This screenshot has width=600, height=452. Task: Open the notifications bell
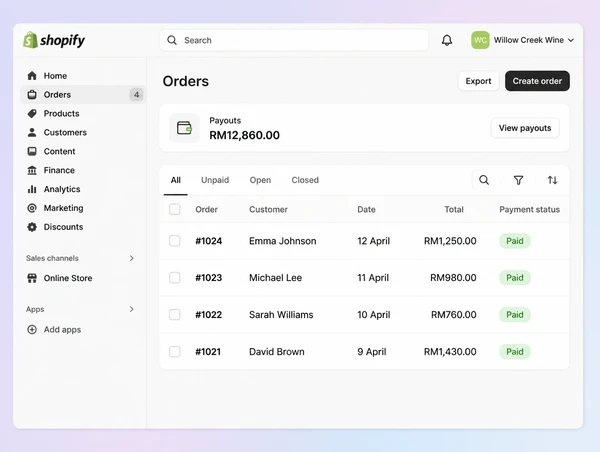pyautogui.click(x=447, y=40)
